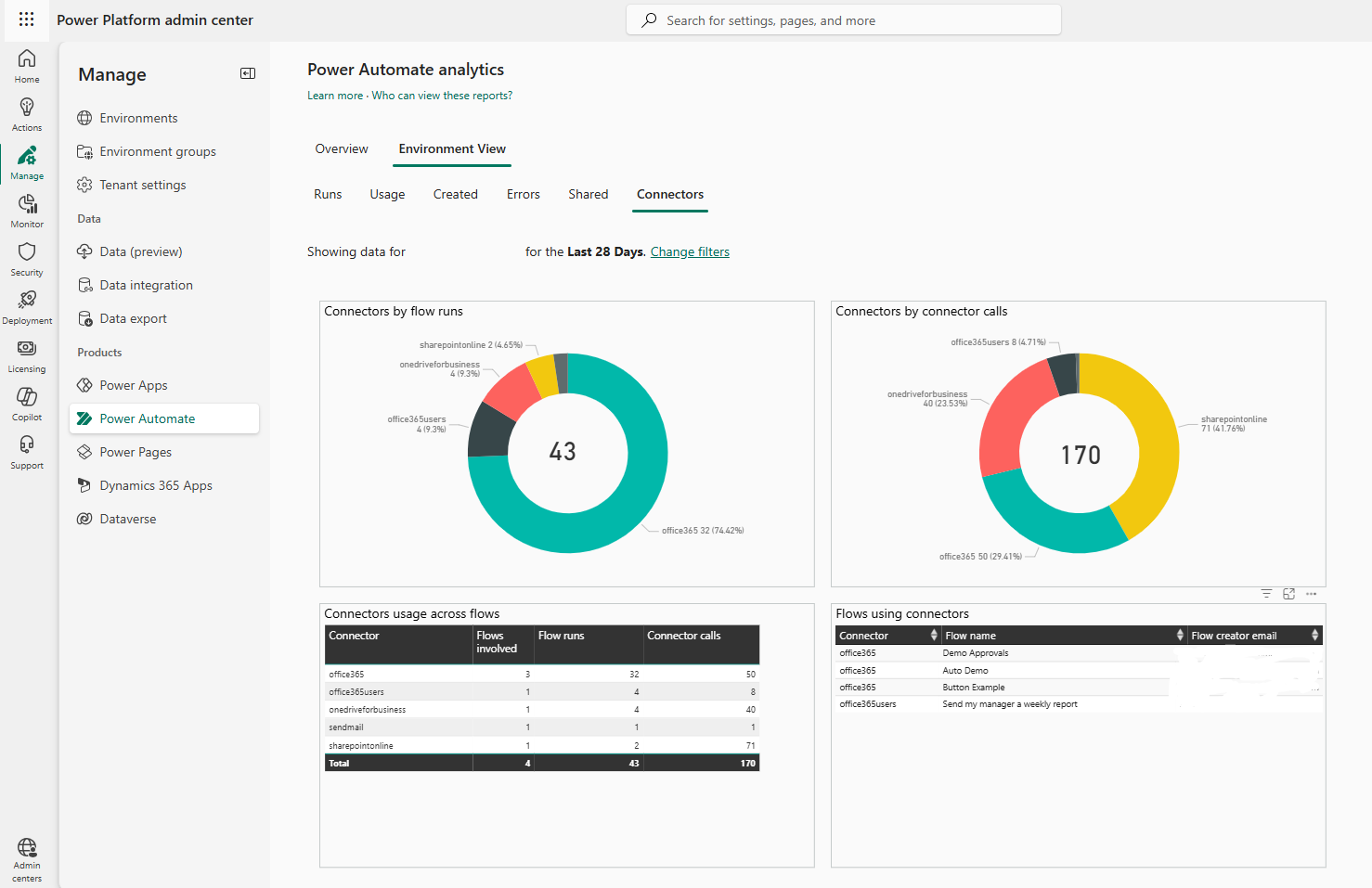Collapse the Manage navigation pane
1372x888 pixels.
[x=247, y=73]
